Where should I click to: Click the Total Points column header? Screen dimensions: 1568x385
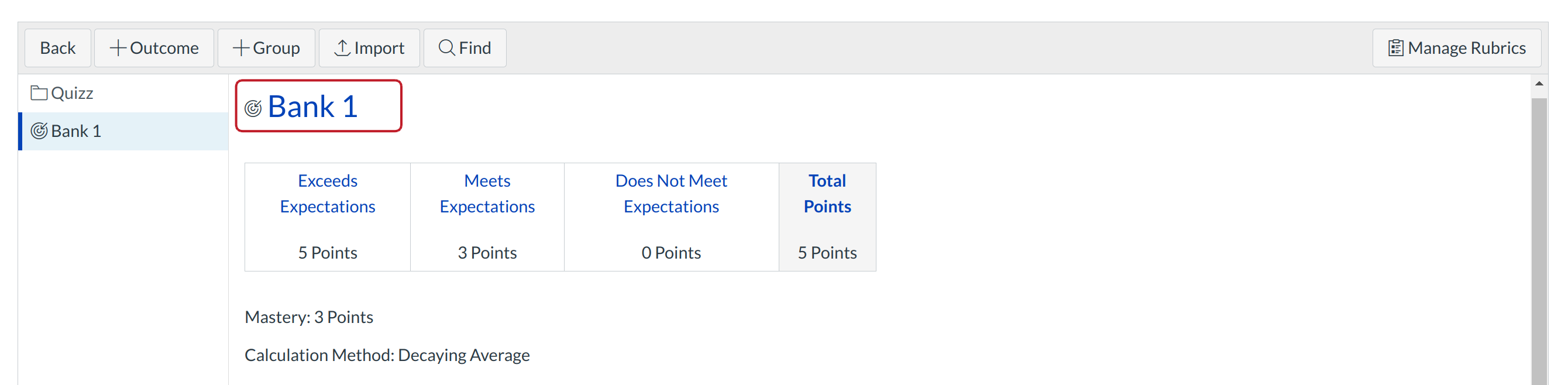click(x=827, y=194)
